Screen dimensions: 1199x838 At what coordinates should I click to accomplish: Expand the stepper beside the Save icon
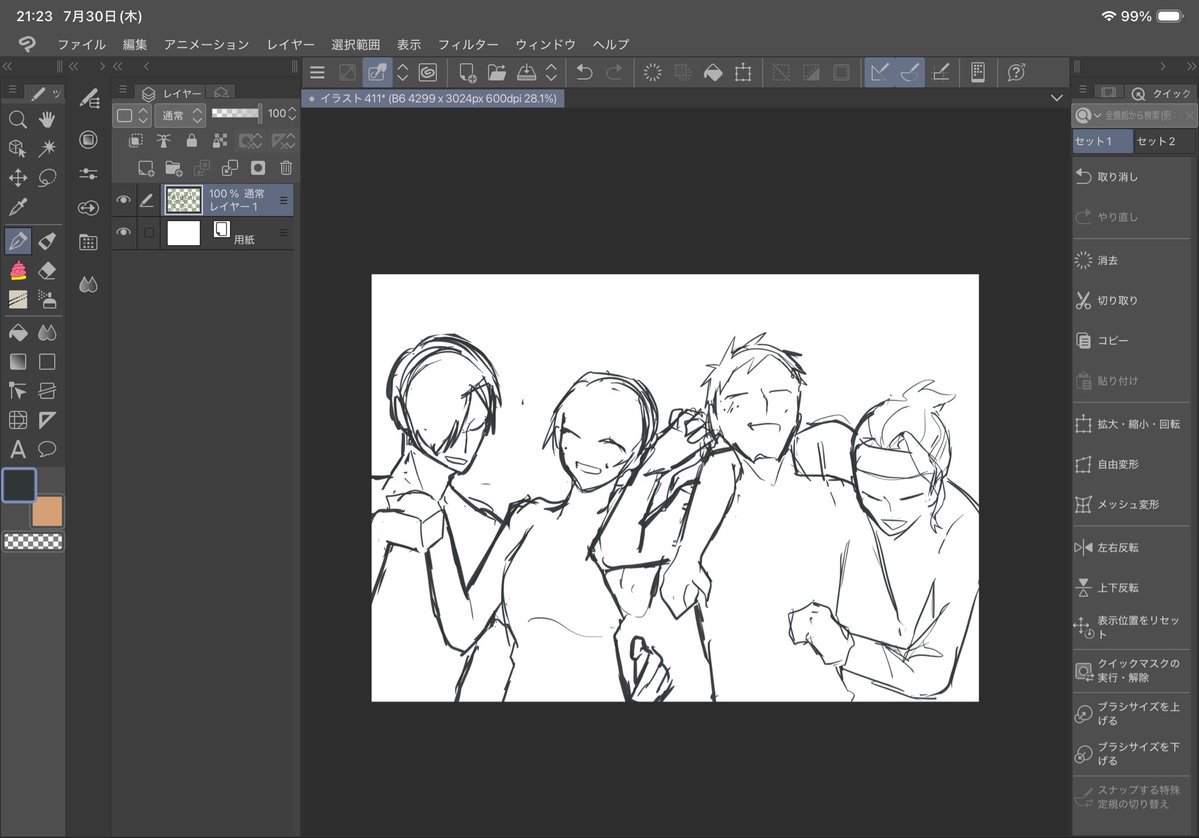point(551,73)
